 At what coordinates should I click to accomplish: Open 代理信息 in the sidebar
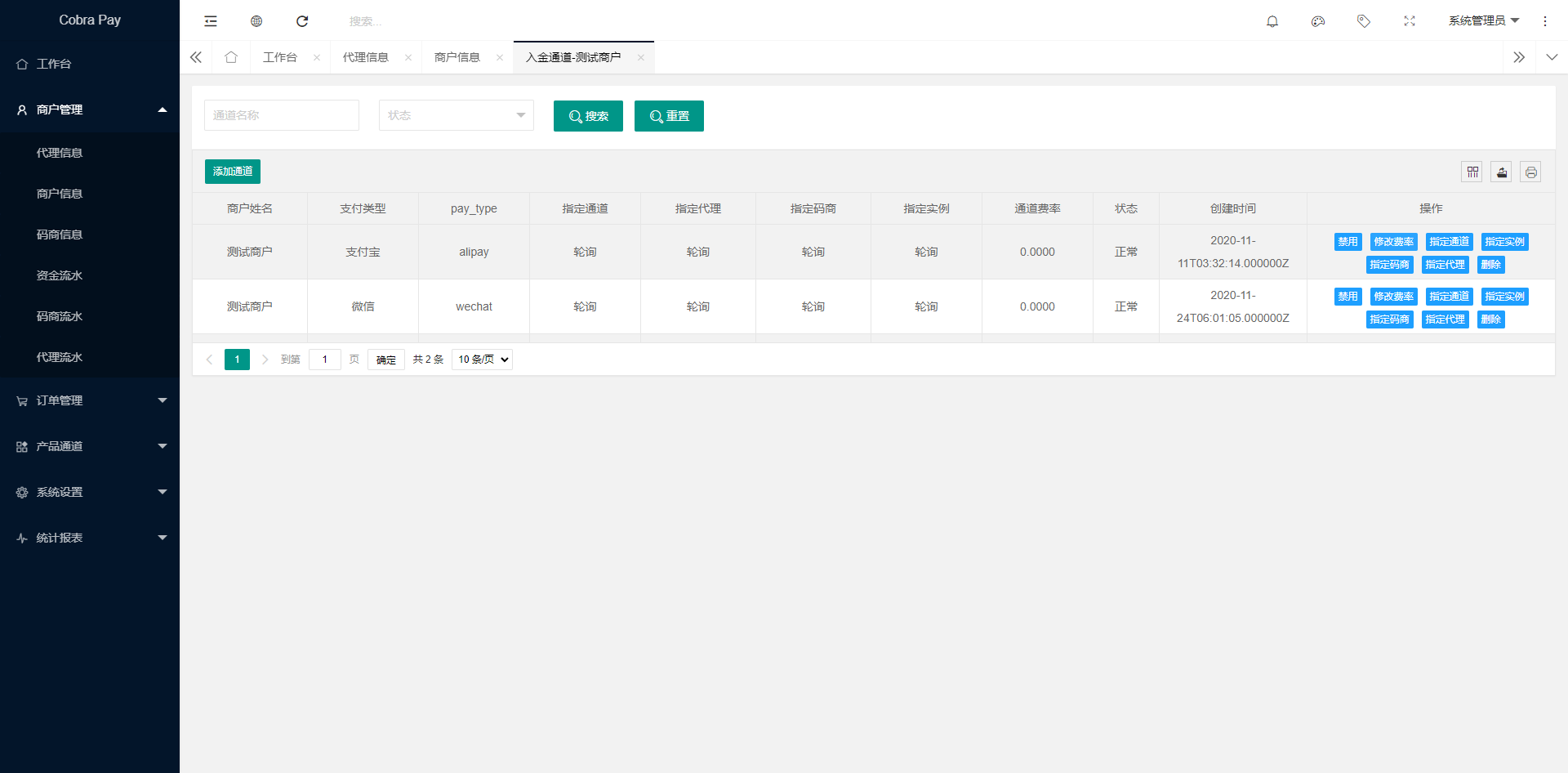90,153
